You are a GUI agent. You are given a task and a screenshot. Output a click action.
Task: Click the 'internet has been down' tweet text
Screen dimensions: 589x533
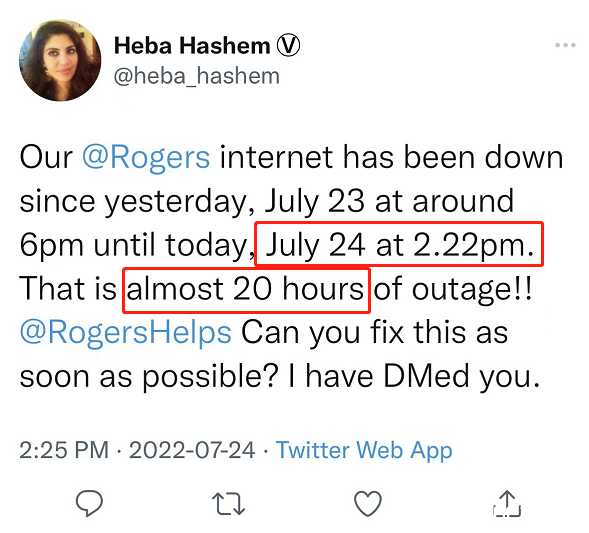(391, 157)
